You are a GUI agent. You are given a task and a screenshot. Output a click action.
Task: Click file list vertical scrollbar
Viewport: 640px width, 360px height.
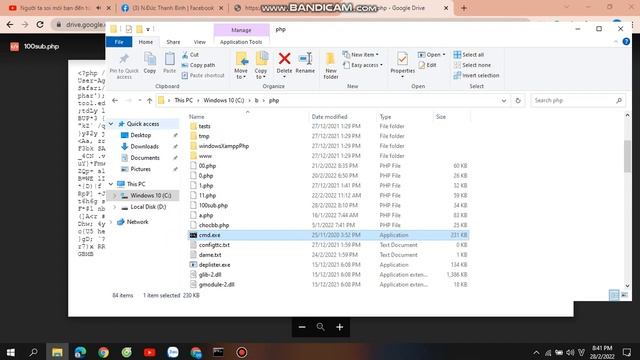click(627, 156)
